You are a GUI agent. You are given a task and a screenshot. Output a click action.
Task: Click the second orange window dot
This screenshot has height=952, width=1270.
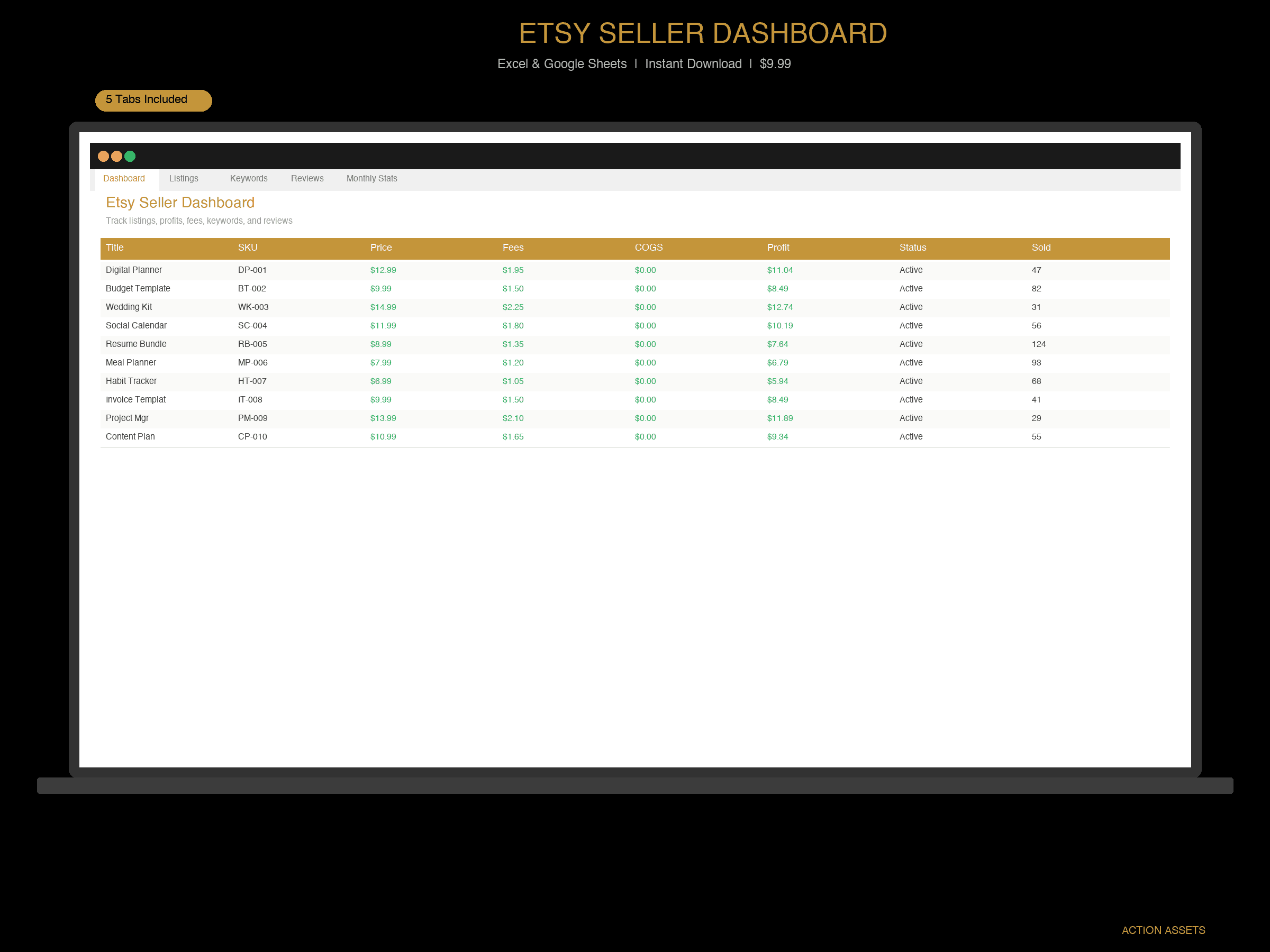click(x=116, y=156)
